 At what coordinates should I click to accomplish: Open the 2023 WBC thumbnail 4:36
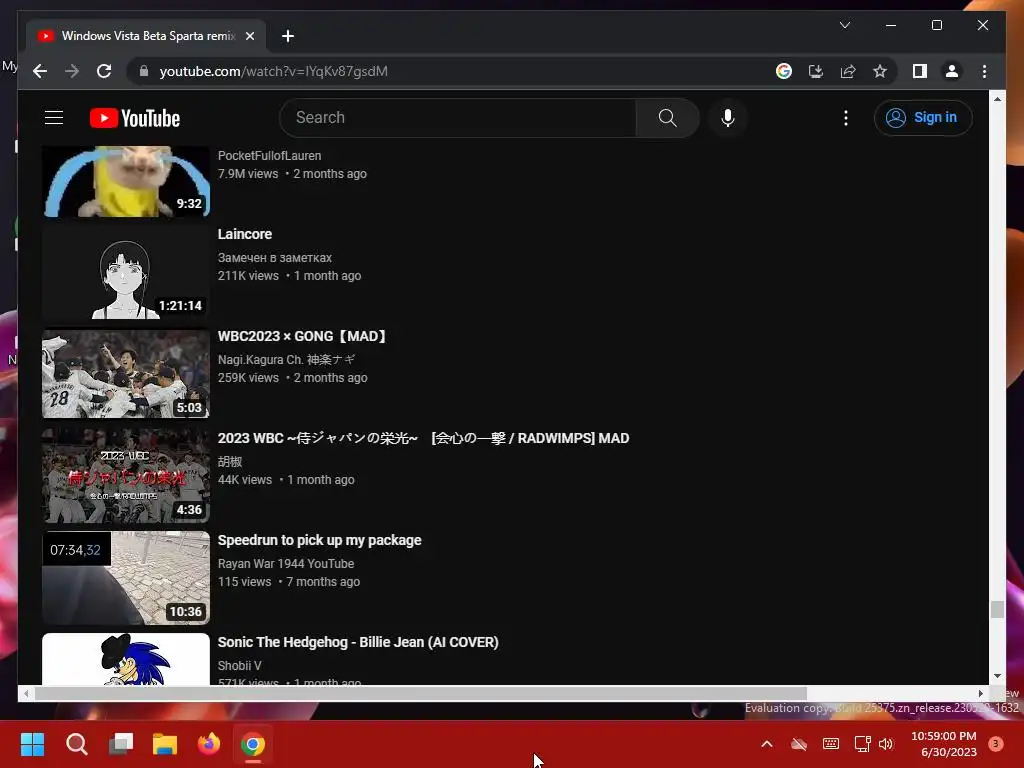[126, 475]
